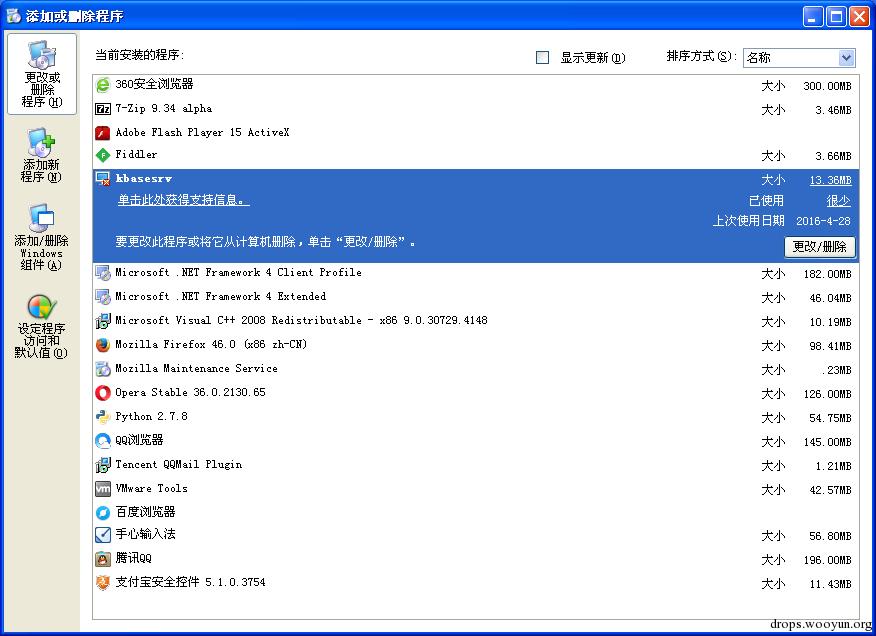Select Opera Stable 36.0.2130.65 entry
The height and width of the screenshot is (636, 876).
(x=191, y=392)
